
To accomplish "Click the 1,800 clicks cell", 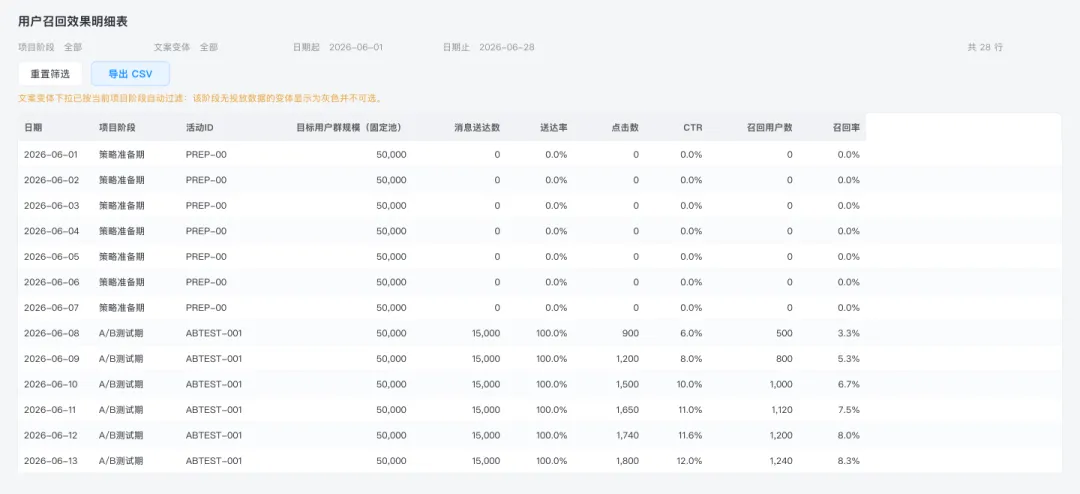I will [x=626, y=460].
